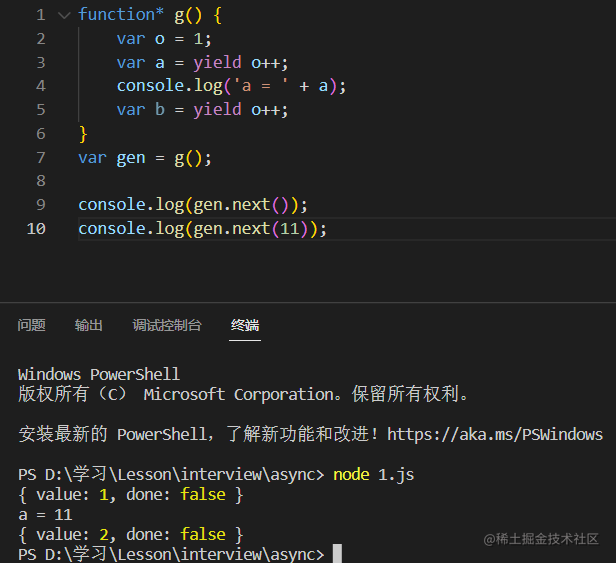Click the 'yield' keyword on line 5
The image size is (616, 563).
[217, 110]
